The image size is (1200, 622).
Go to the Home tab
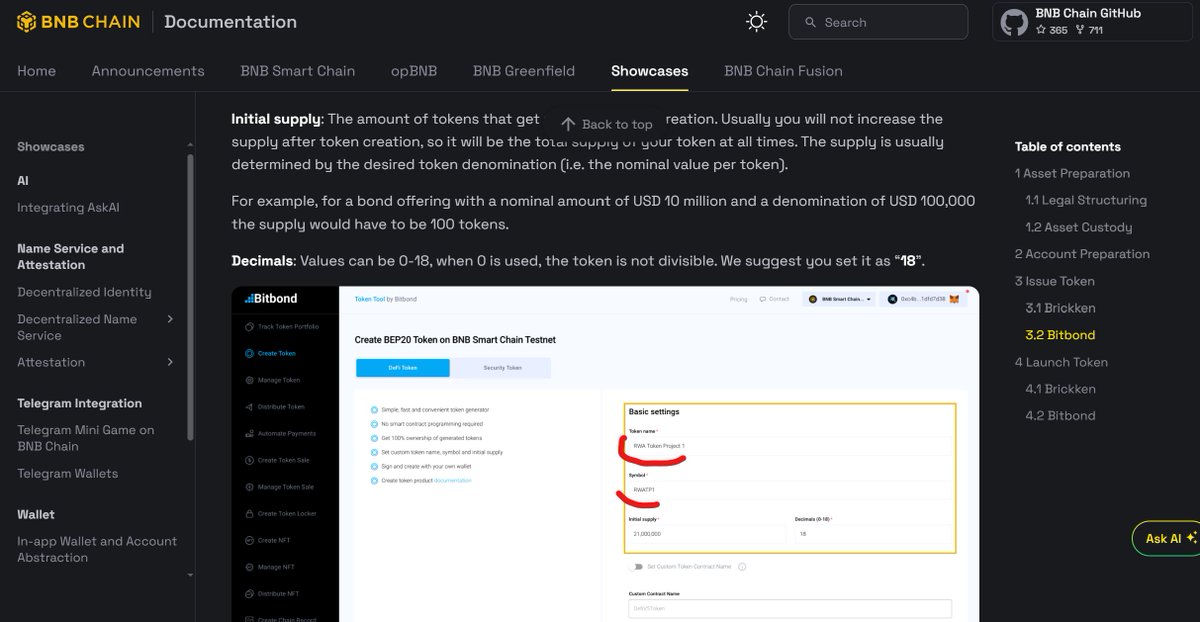pos(36,71)
